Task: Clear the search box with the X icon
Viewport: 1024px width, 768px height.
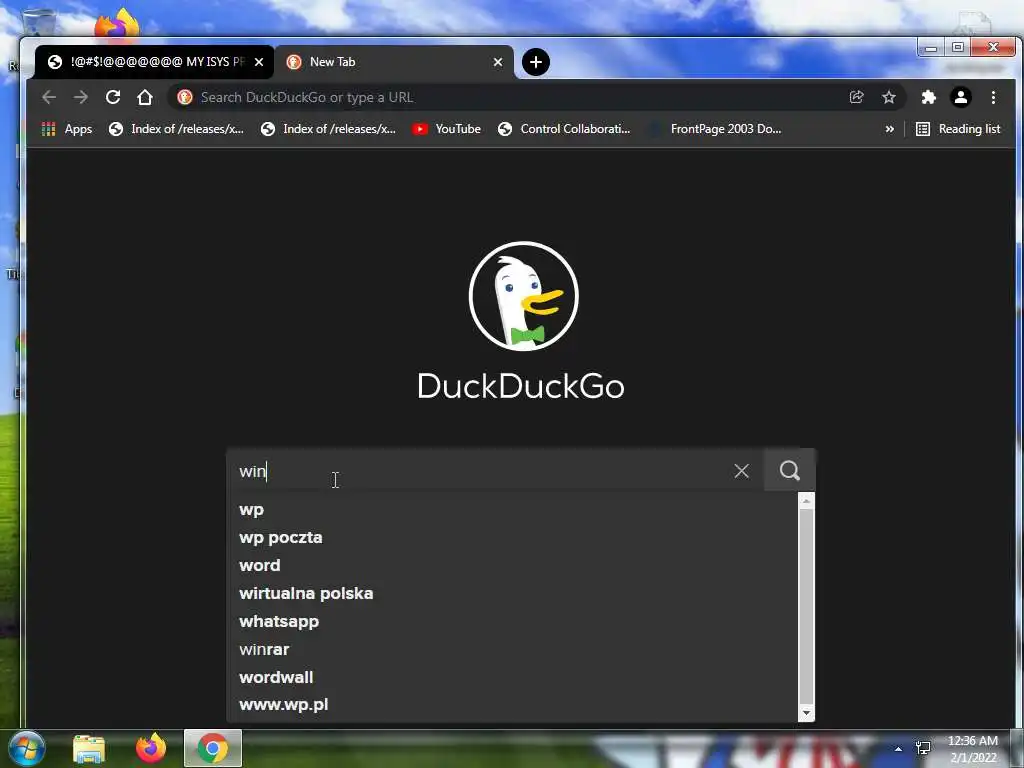Action: [741, 471]
